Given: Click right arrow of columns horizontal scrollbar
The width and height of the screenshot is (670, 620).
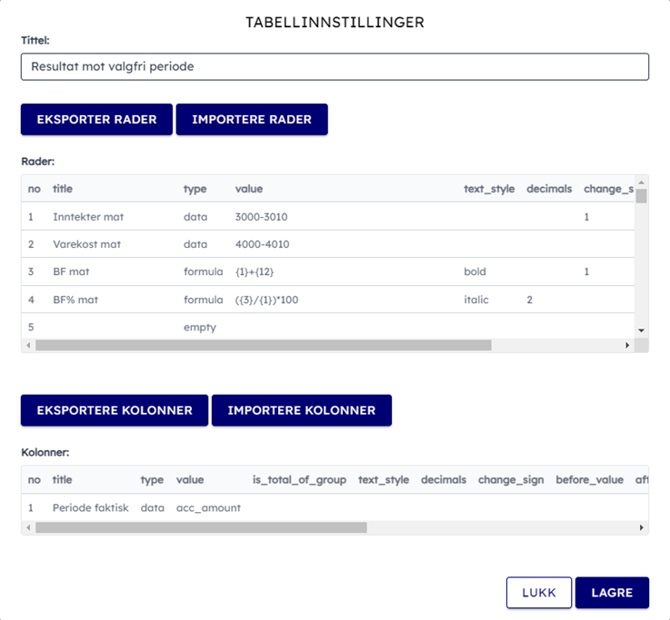Looking at the screenshot, I should tap(641, 527).
